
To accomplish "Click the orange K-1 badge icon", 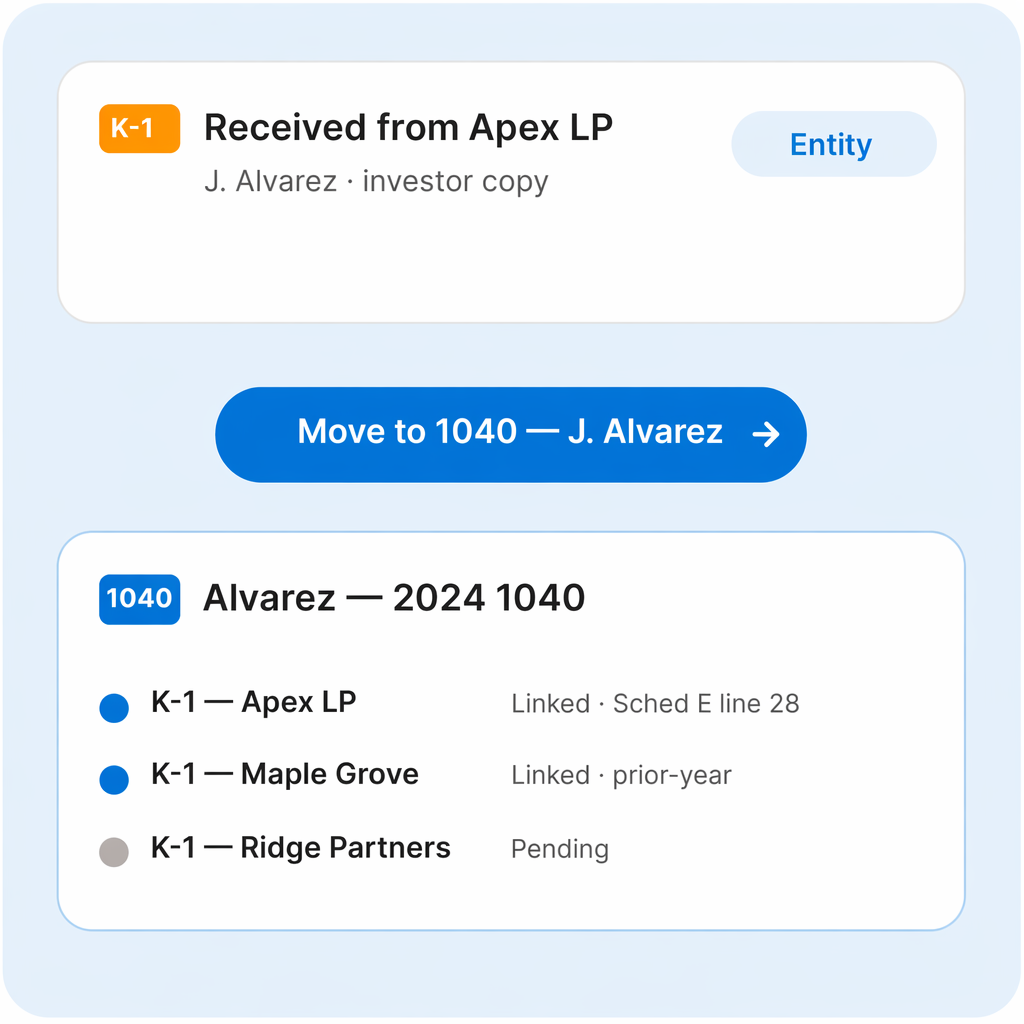I will tap(139, 129).
